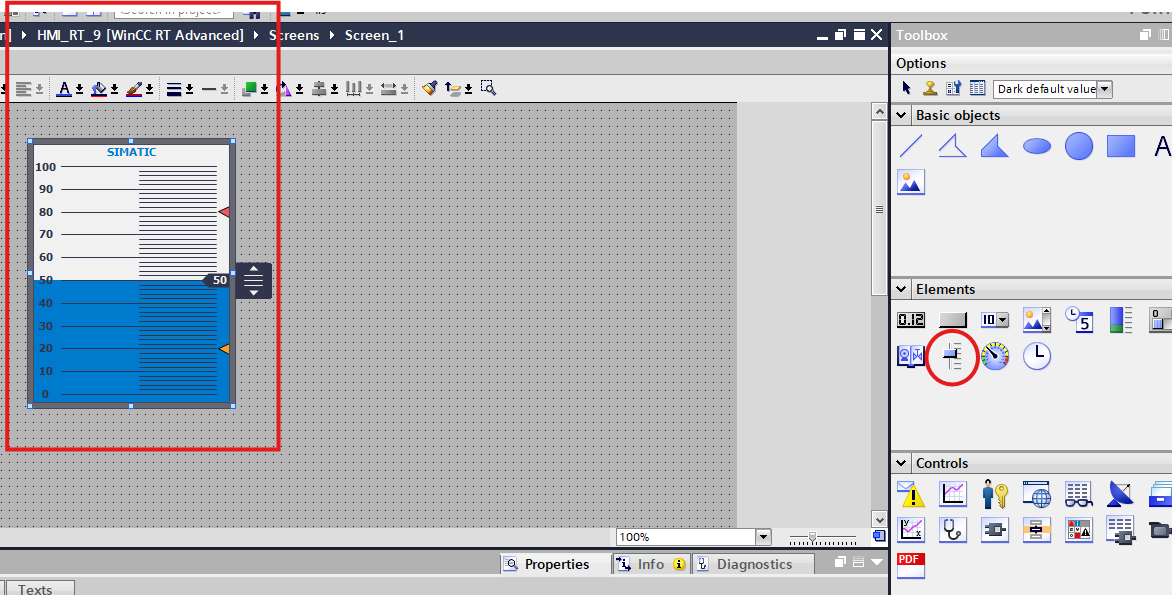Select the Date/time field element
This screenshot has width=1172, height=595.
tap(1079, 319)
